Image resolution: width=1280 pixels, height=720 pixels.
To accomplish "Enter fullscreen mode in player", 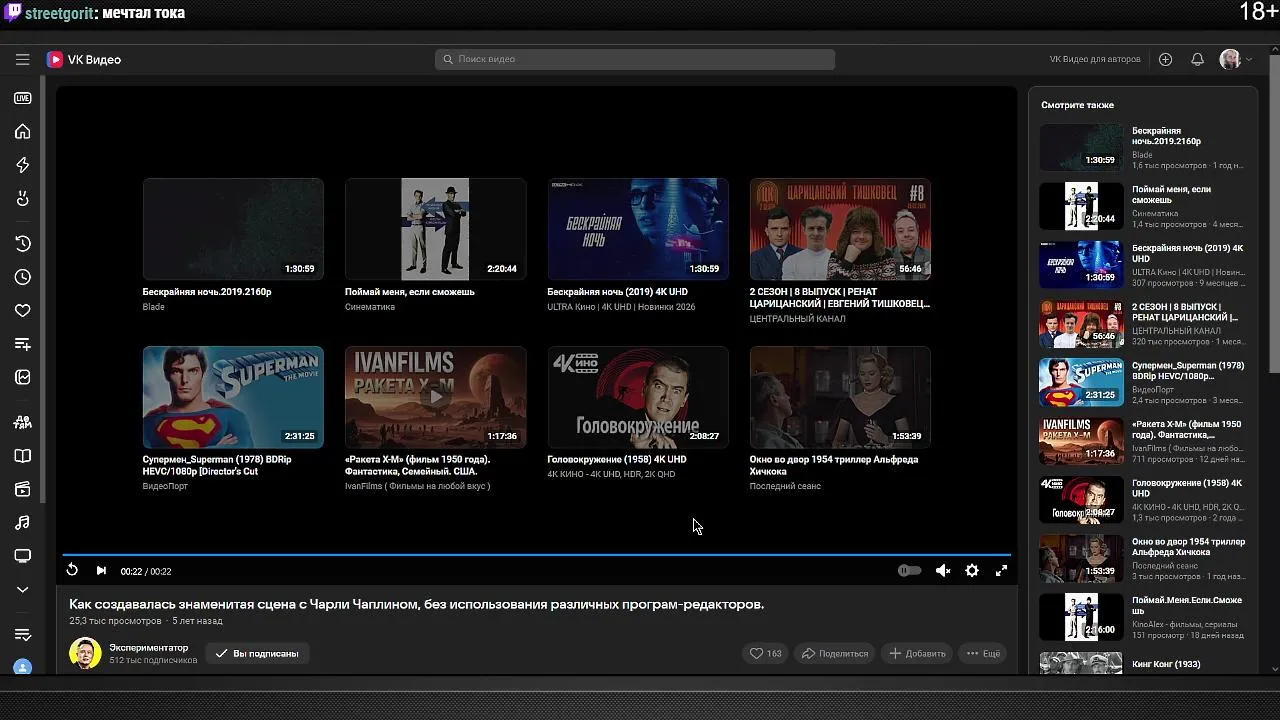I will (1001, 570).
